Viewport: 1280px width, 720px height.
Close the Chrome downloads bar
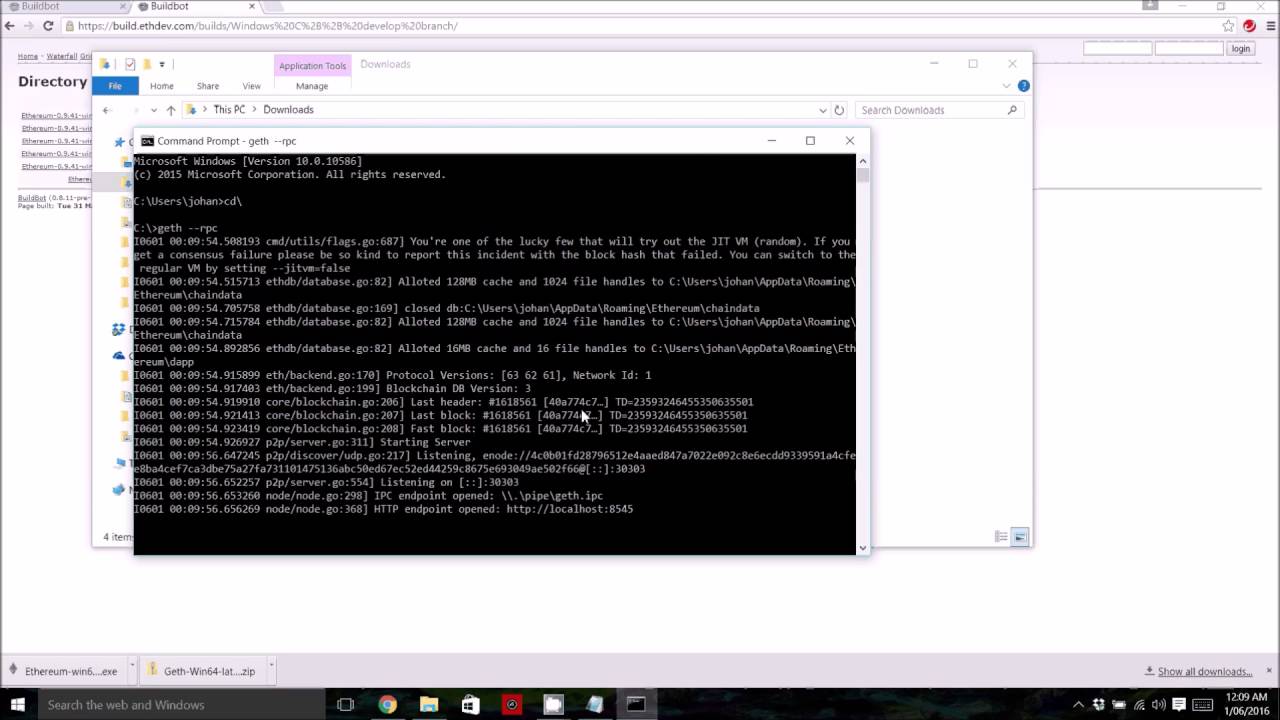(1267, 671)
